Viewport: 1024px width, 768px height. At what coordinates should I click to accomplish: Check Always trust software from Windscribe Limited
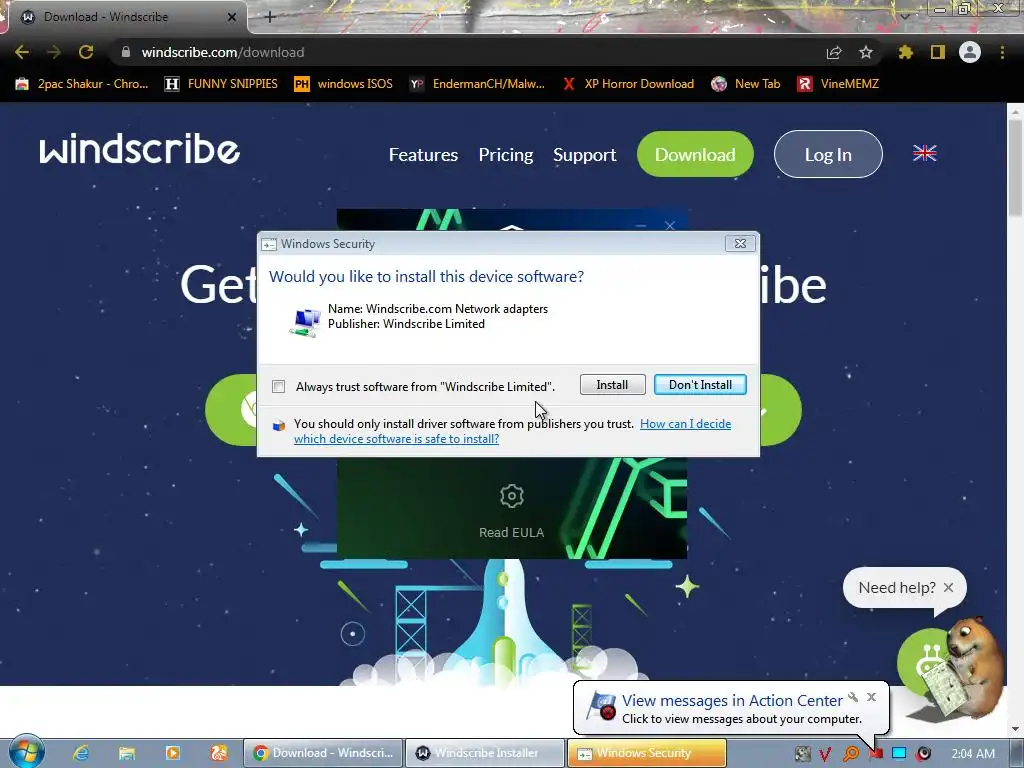click(279, 387)
